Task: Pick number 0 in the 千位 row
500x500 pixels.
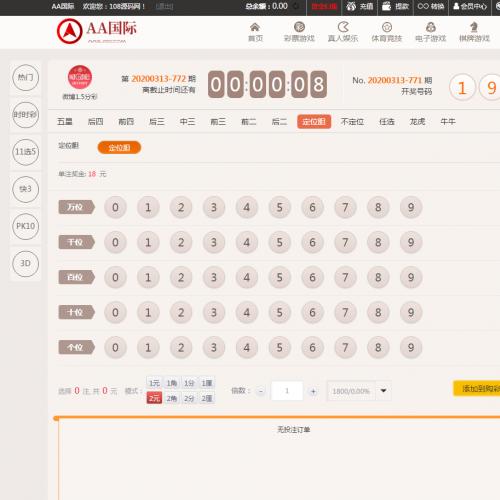Action: pos(115,242)
